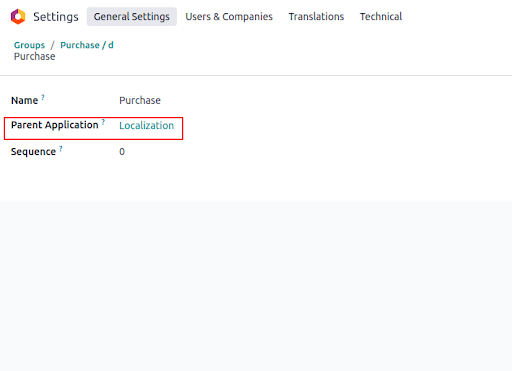Screen dimensions: 512x371
Task: Expand the Translations menu
Action: point(316,17)
